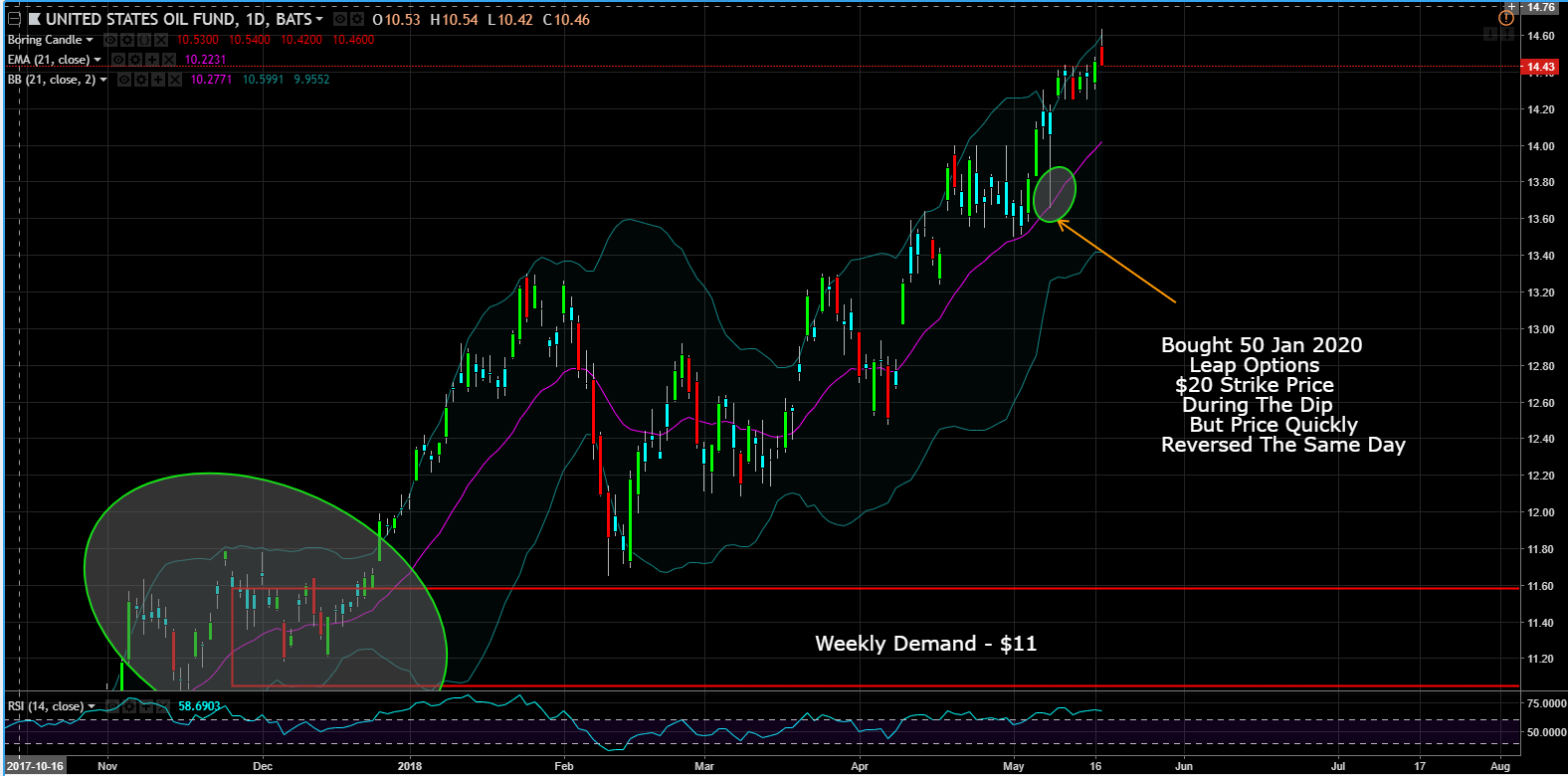Click the plus icon for BB (21, close, 2)
Screen dimensions: 1568x776
coord(158,80)
